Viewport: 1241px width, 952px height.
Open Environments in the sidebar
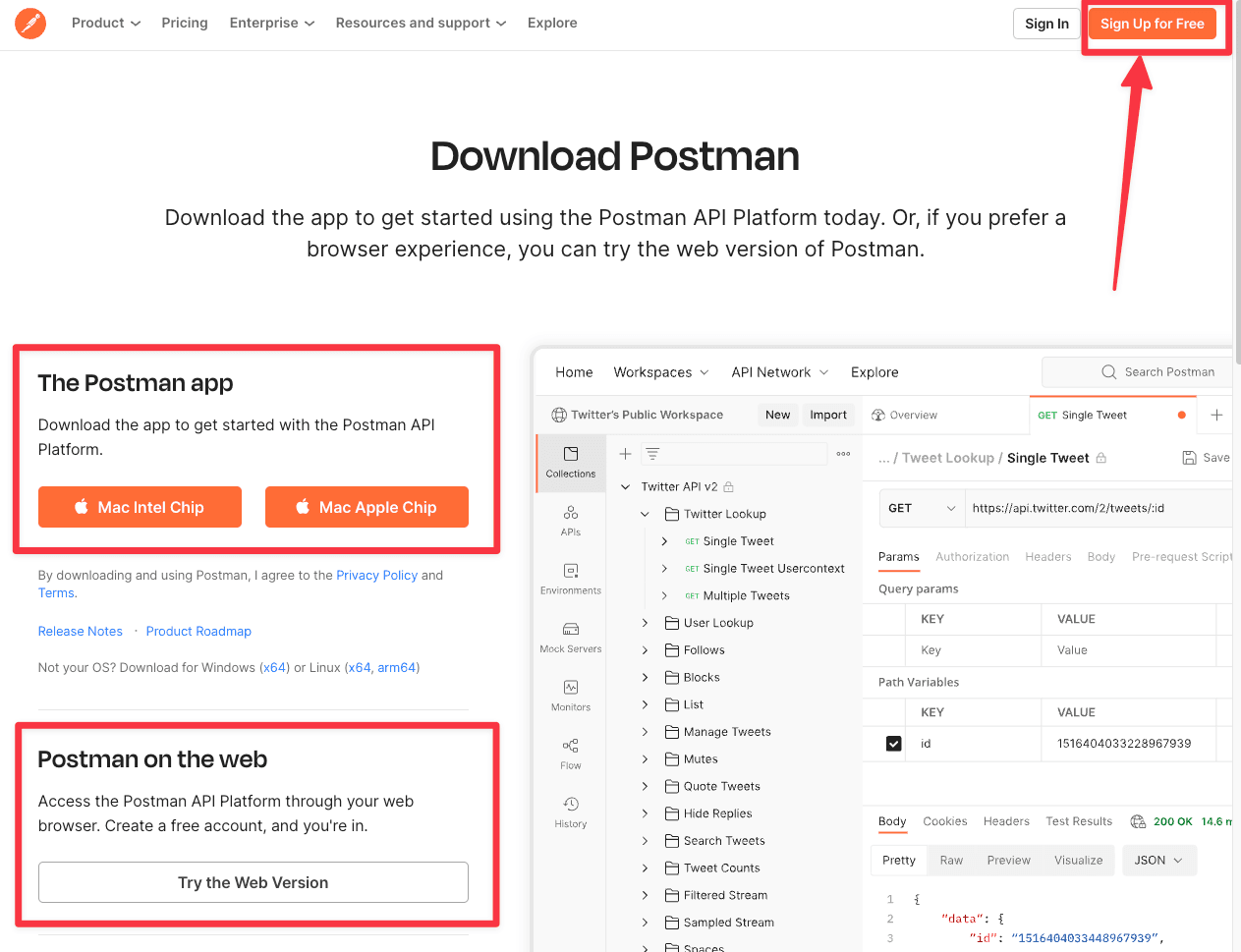(x=571, y=579)
